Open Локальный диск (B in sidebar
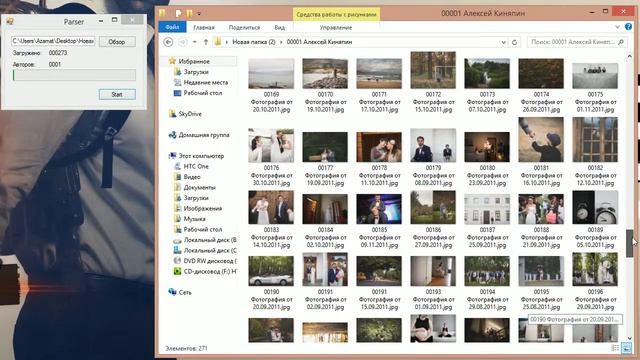The width and height of the screenshot is (640, 360). 210,240
